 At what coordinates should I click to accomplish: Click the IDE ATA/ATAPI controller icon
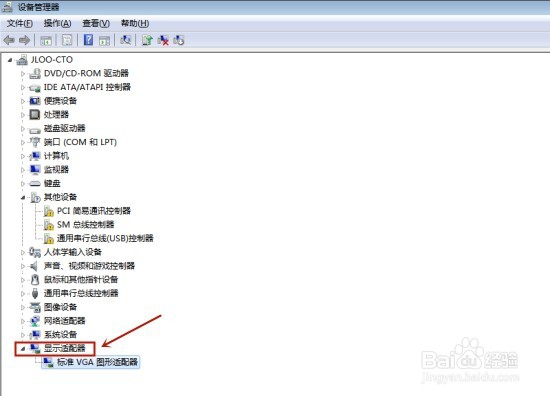pyautogui.click(x=35, y=87)
